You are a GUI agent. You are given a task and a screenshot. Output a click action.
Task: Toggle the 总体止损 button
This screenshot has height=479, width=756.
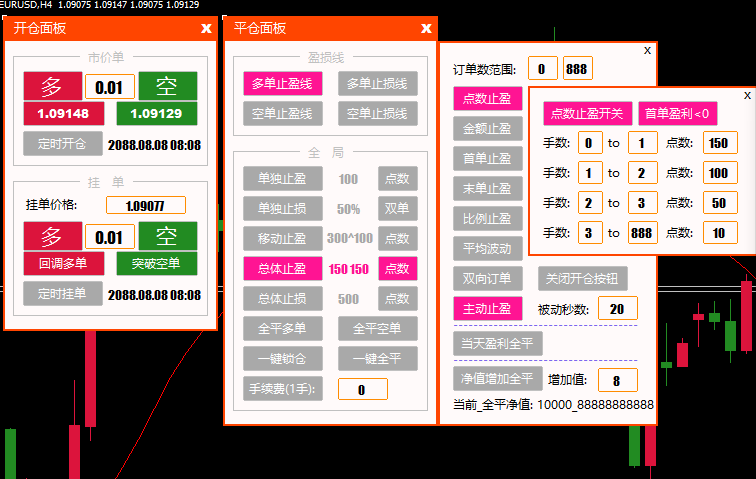pos(283,299)
